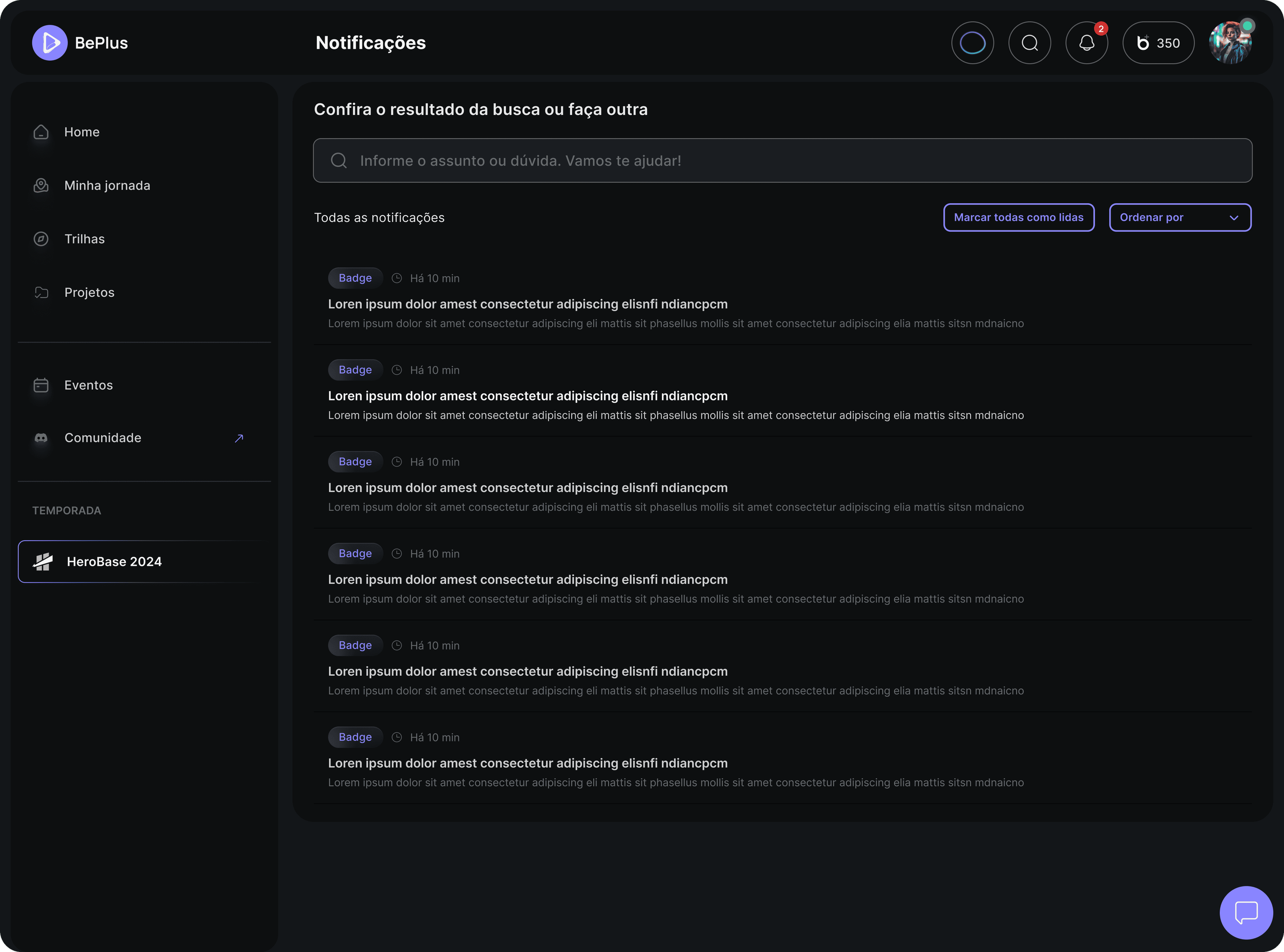
Task: Open the floating chat bubble button
Action: pos(1246,912)
